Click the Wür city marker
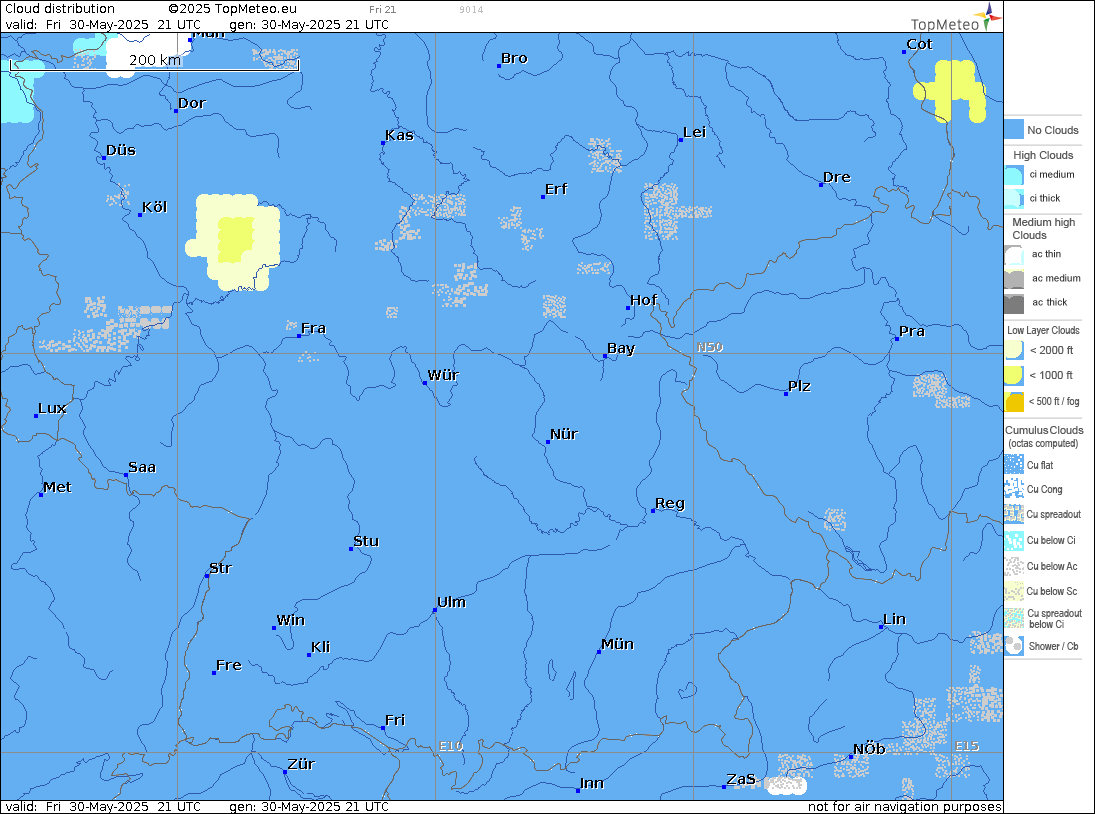 coord(425,383)
